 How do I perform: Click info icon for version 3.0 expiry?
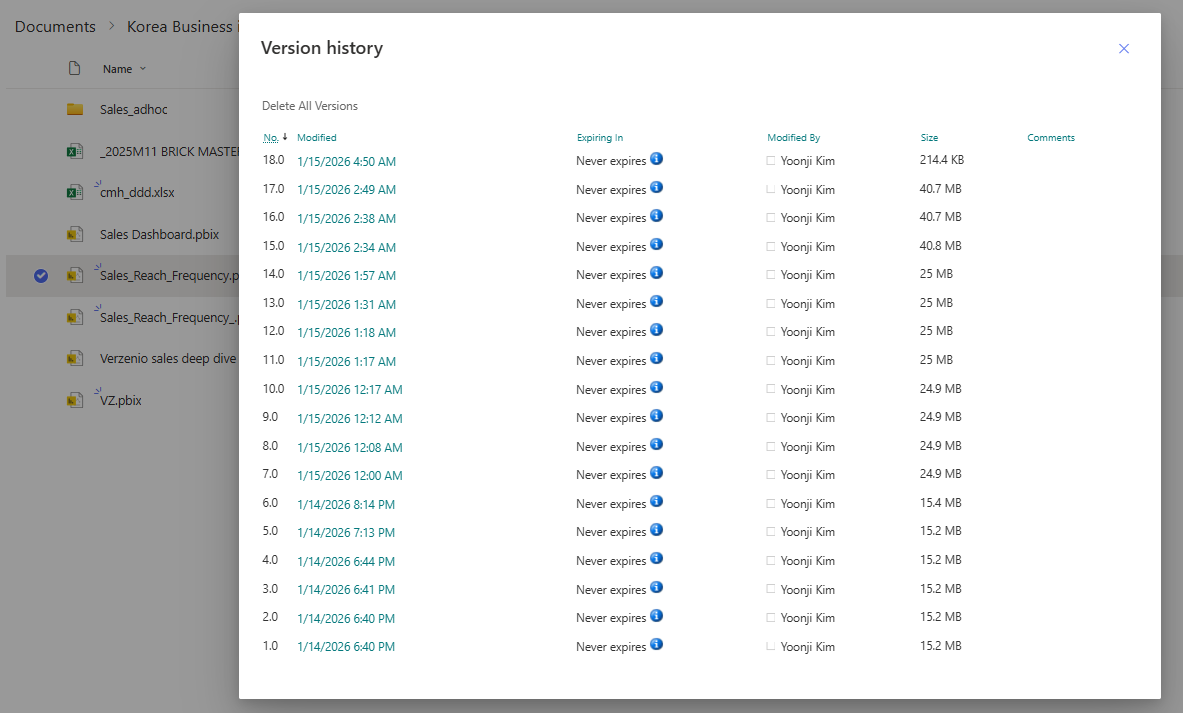(656, 587)
